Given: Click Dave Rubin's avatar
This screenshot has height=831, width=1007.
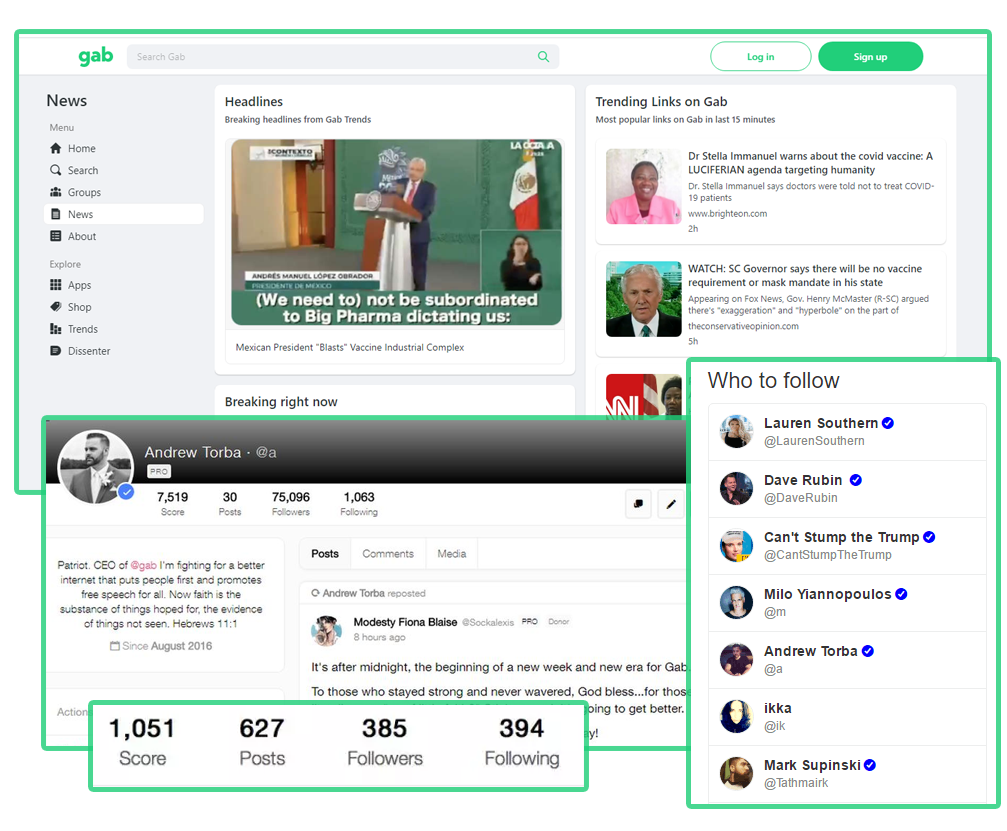Looking at the screenshot, I should (736, 488).
